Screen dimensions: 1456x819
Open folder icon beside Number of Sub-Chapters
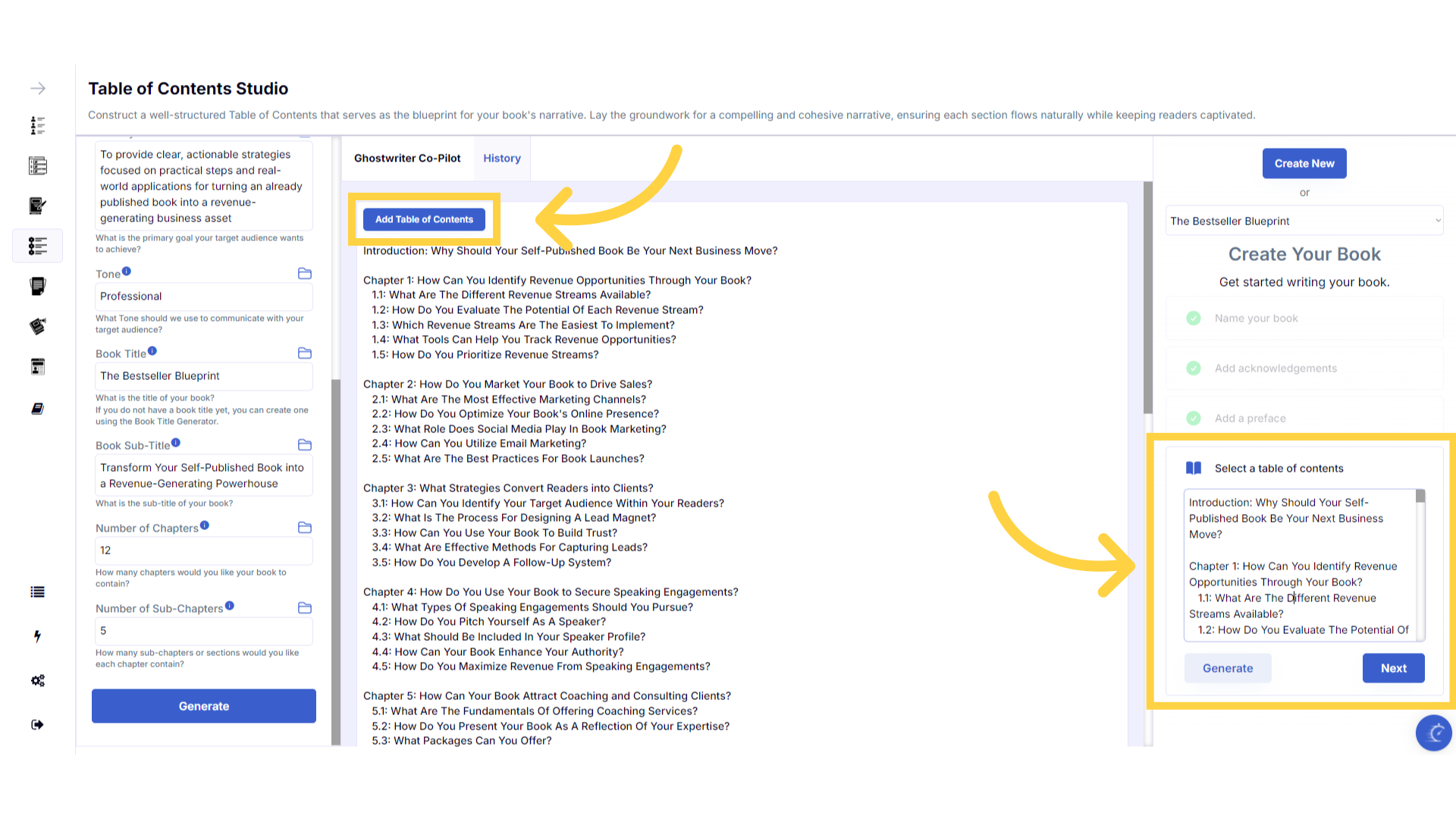pyautogui.click(x=305, y=608)
